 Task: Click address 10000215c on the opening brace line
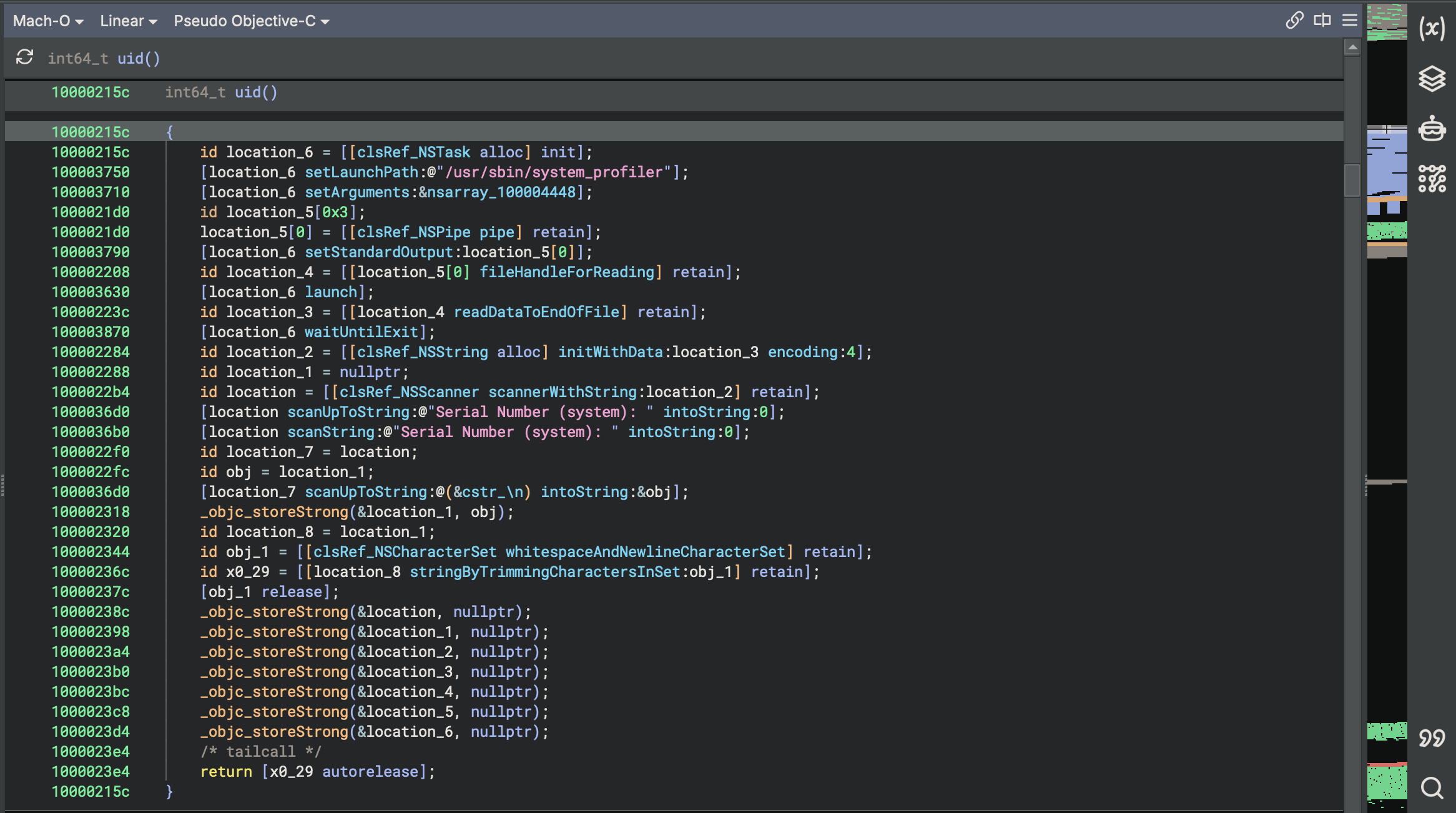pos(91,132)
